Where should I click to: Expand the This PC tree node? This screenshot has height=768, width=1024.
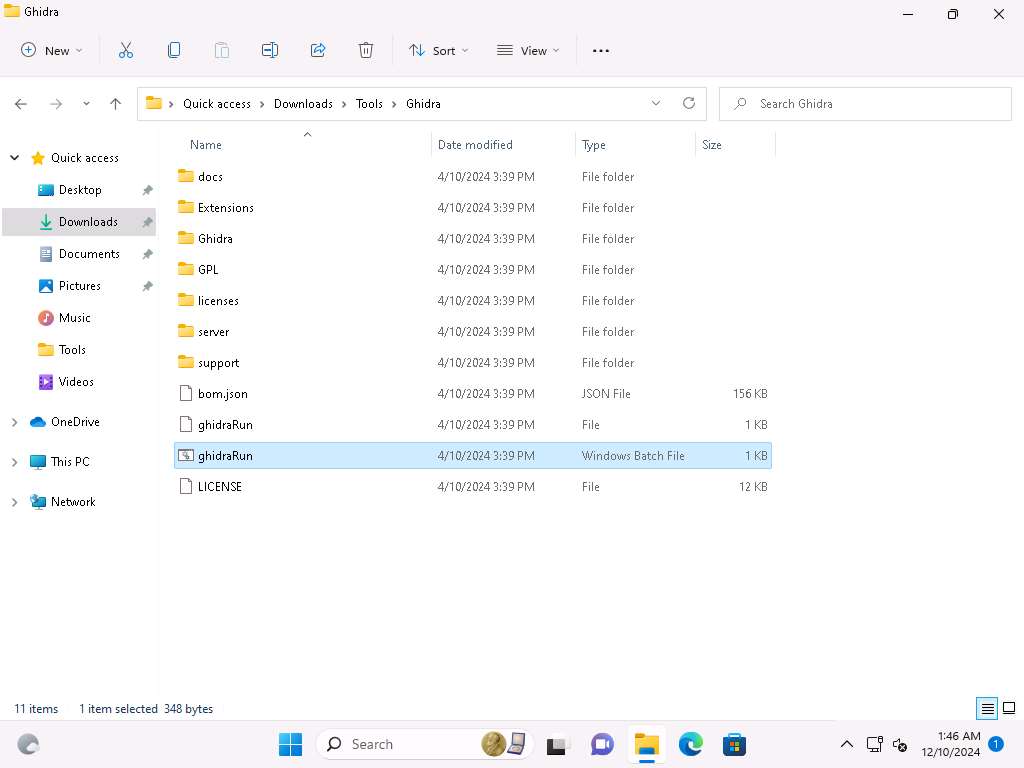click(15, 462)
